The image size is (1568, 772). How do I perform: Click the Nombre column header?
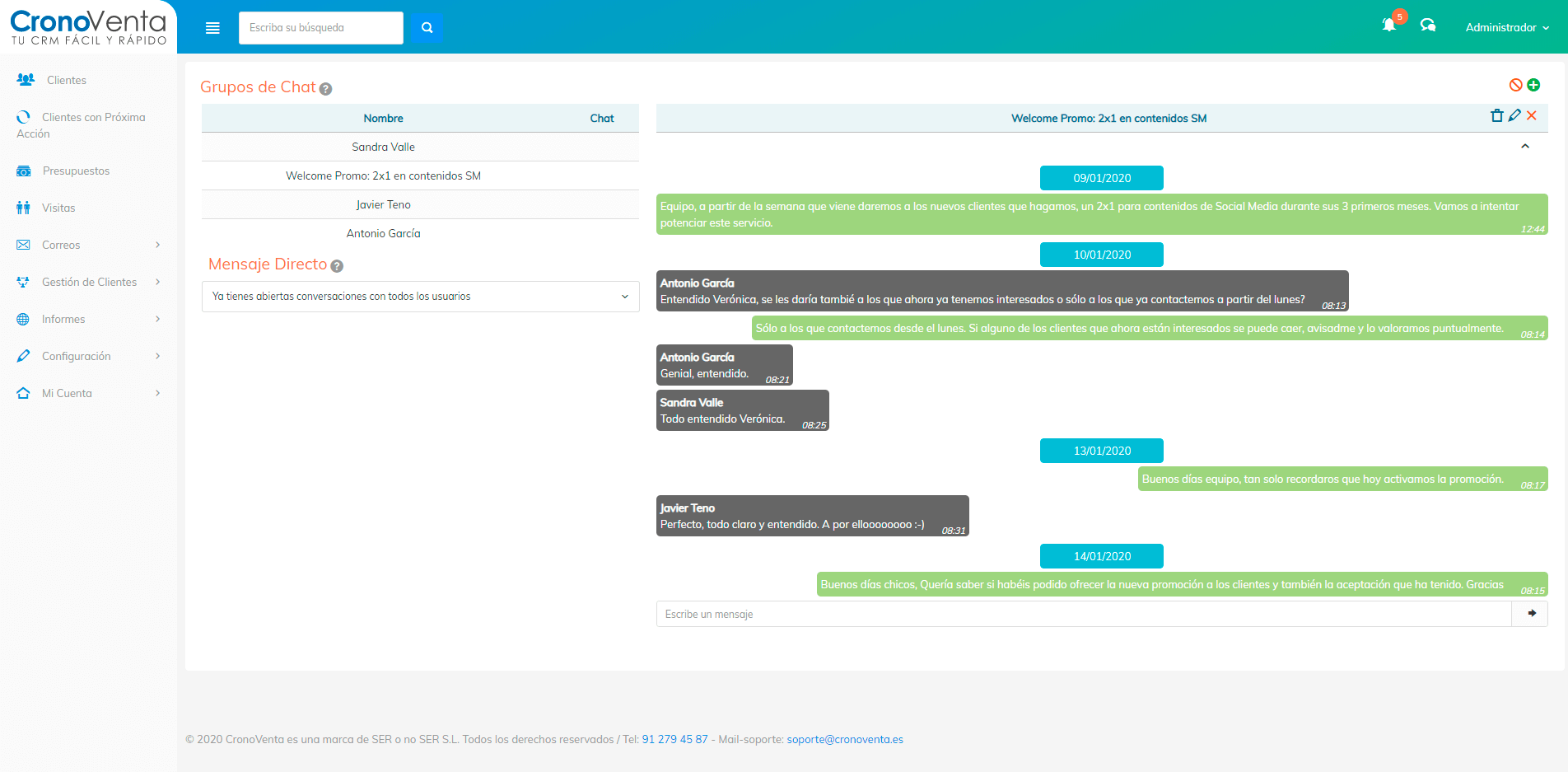pos(383,118)
